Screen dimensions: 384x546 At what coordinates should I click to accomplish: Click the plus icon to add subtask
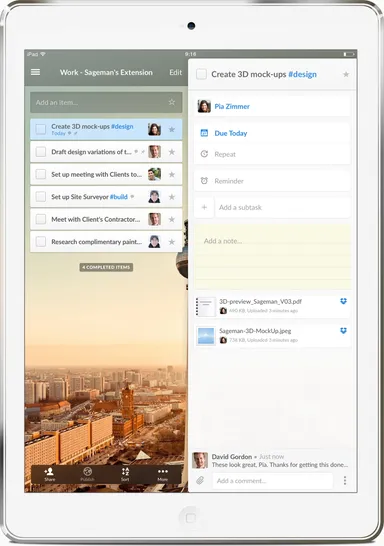pos(204,207)
